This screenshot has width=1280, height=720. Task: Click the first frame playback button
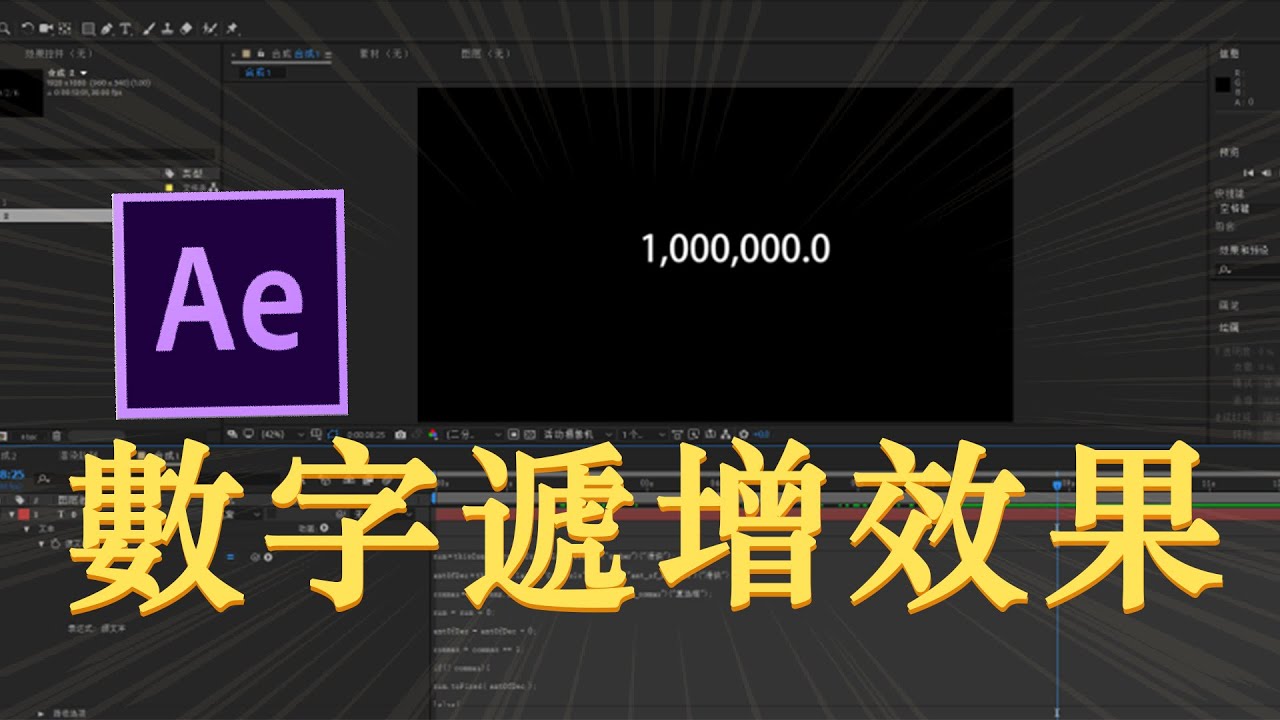pos(1248,173)
